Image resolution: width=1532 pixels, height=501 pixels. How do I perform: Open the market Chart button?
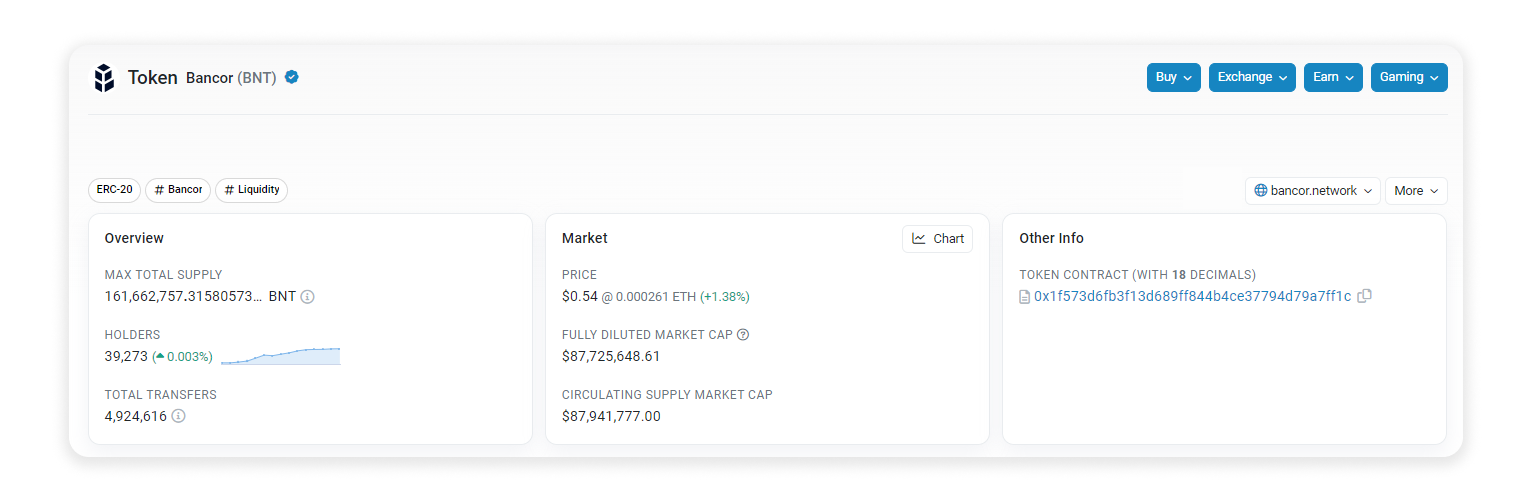click(937, 239)
